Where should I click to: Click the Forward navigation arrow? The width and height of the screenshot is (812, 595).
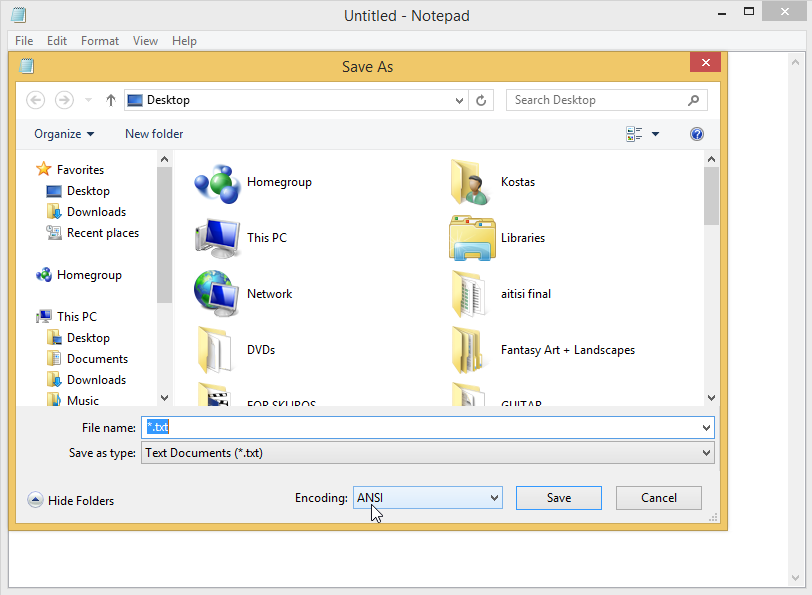64,100
